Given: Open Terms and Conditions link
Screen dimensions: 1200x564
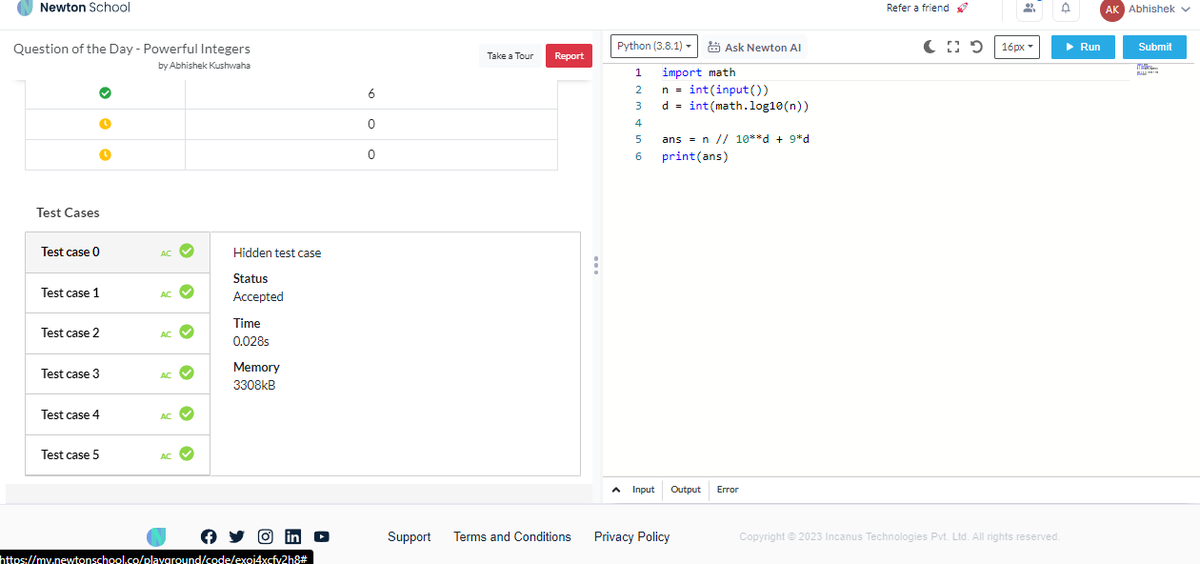Looking at the screenshot, I should (x=512, y=537).
